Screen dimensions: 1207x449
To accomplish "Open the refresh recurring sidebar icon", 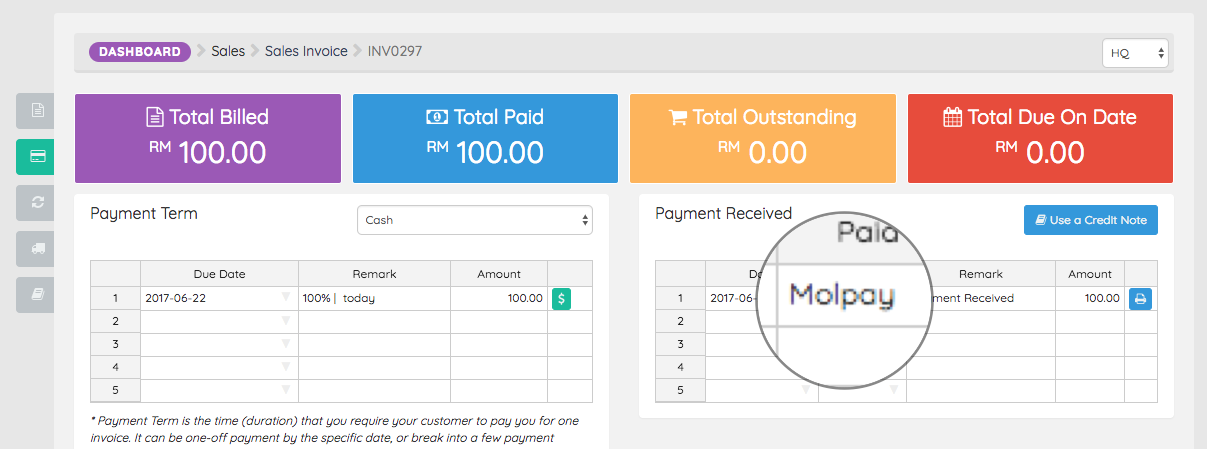I will pos(36,202).
